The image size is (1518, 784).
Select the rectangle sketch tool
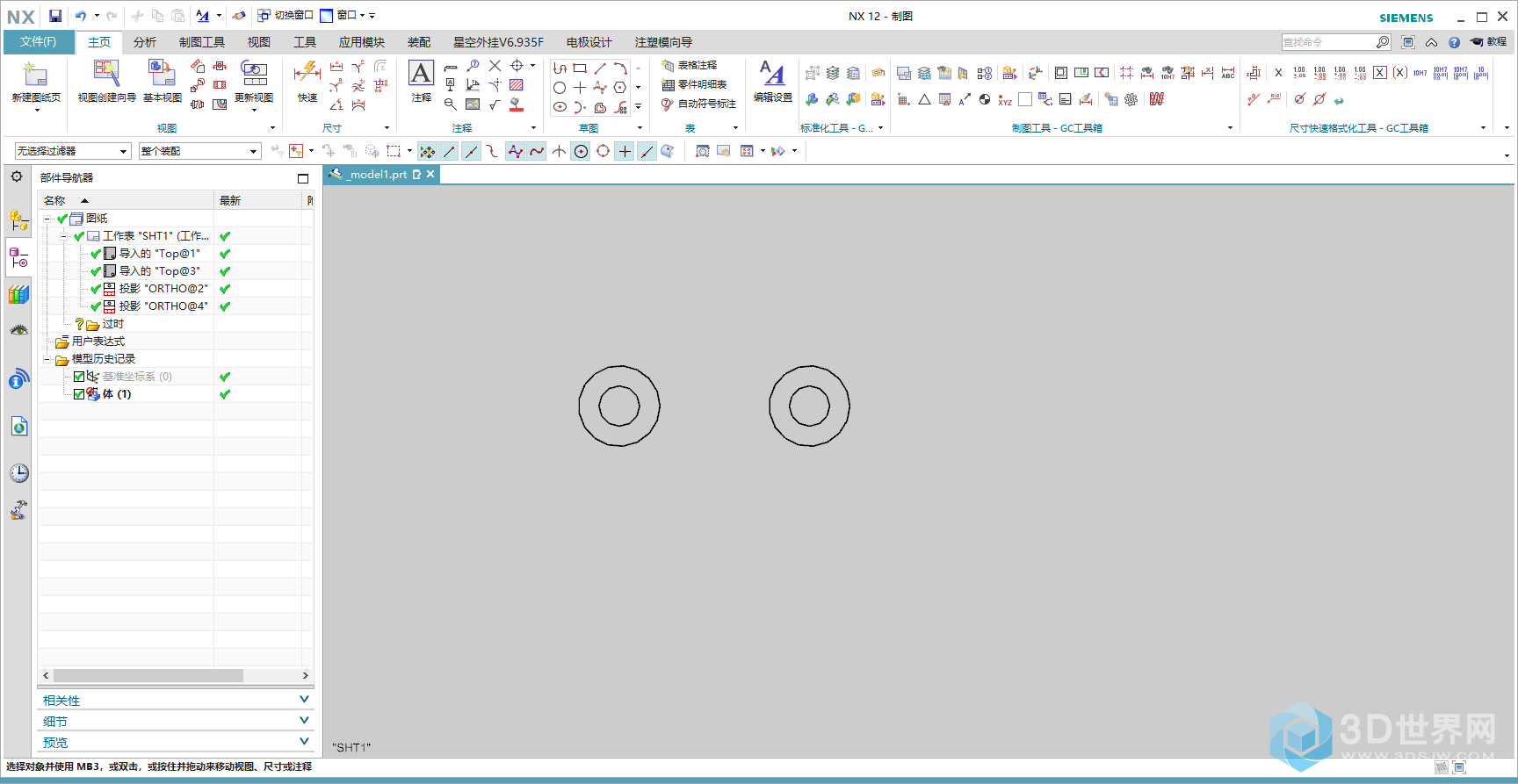coord(580,68)
